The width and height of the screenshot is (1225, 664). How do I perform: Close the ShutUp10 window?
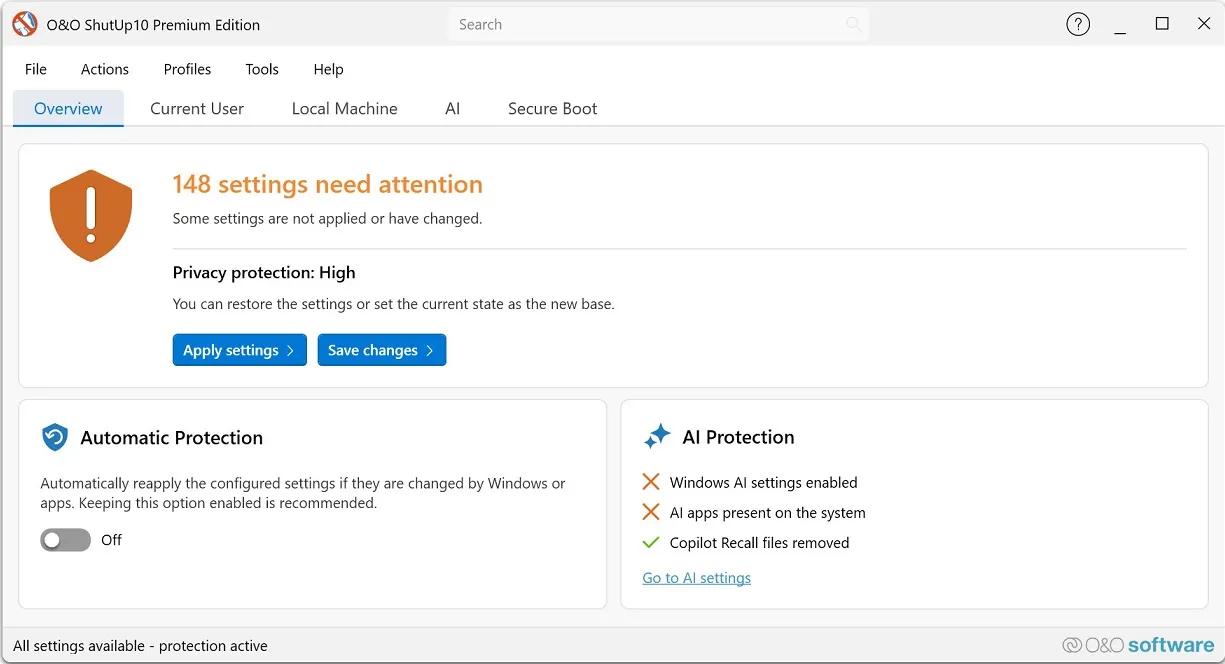coord(1204,24)
